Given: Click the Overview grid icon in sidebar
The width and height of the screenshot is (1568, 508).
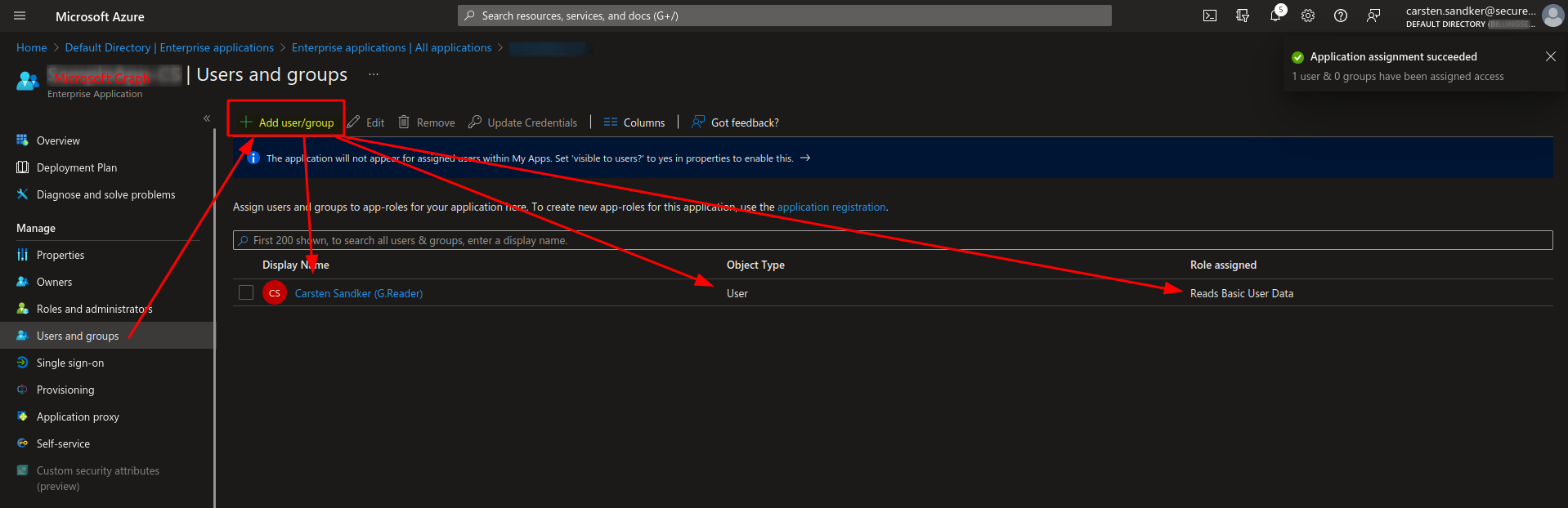Looking at the screenshot, I should (x=22, y=140).
